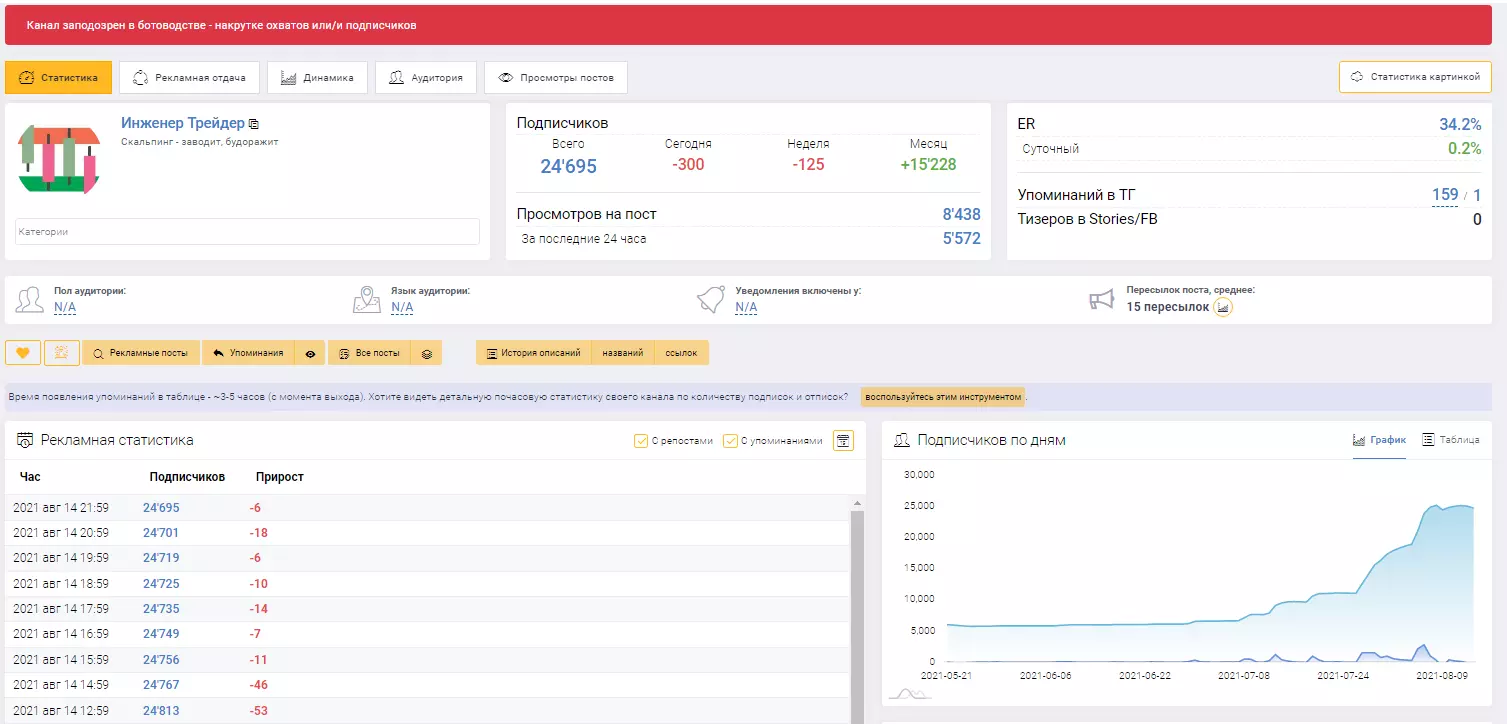The width and height of the screenshot is (1507, 724).
Task: Click the advertising statistics table scrollbar
Action: (857, 610)
